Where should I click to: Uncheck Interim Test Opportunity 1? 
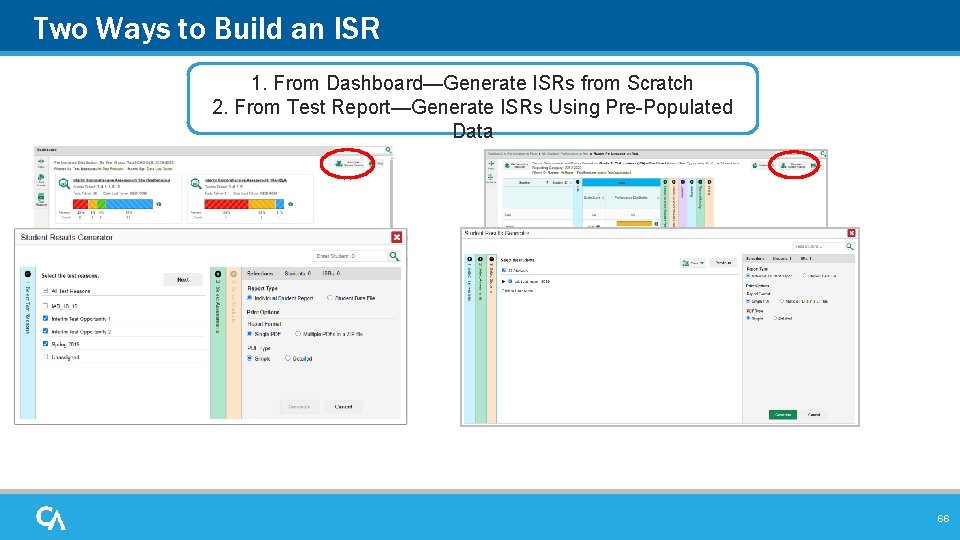pos(45,318)
